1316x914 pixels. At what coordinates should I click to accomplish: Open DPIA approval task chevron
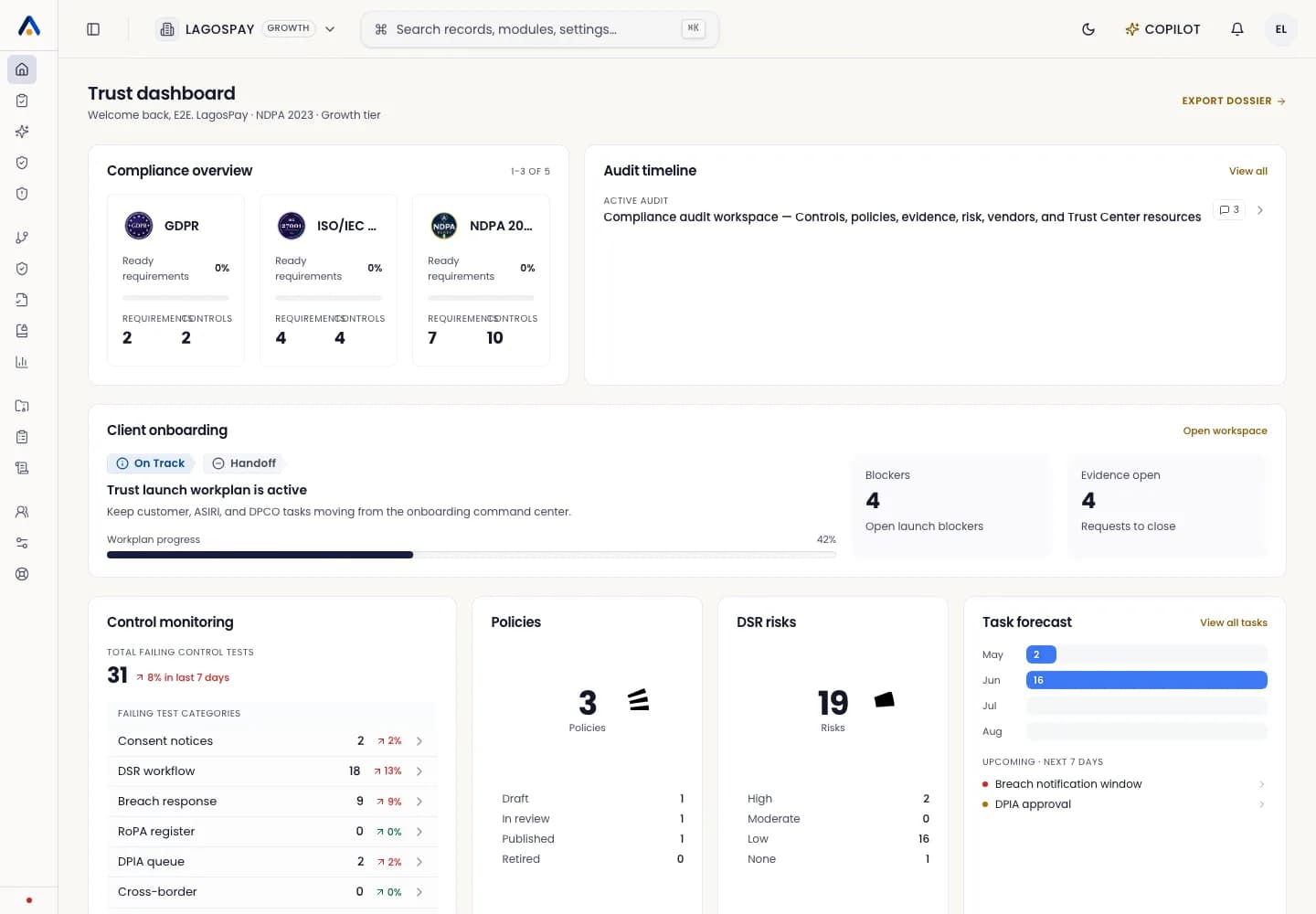pos(1261,804)
